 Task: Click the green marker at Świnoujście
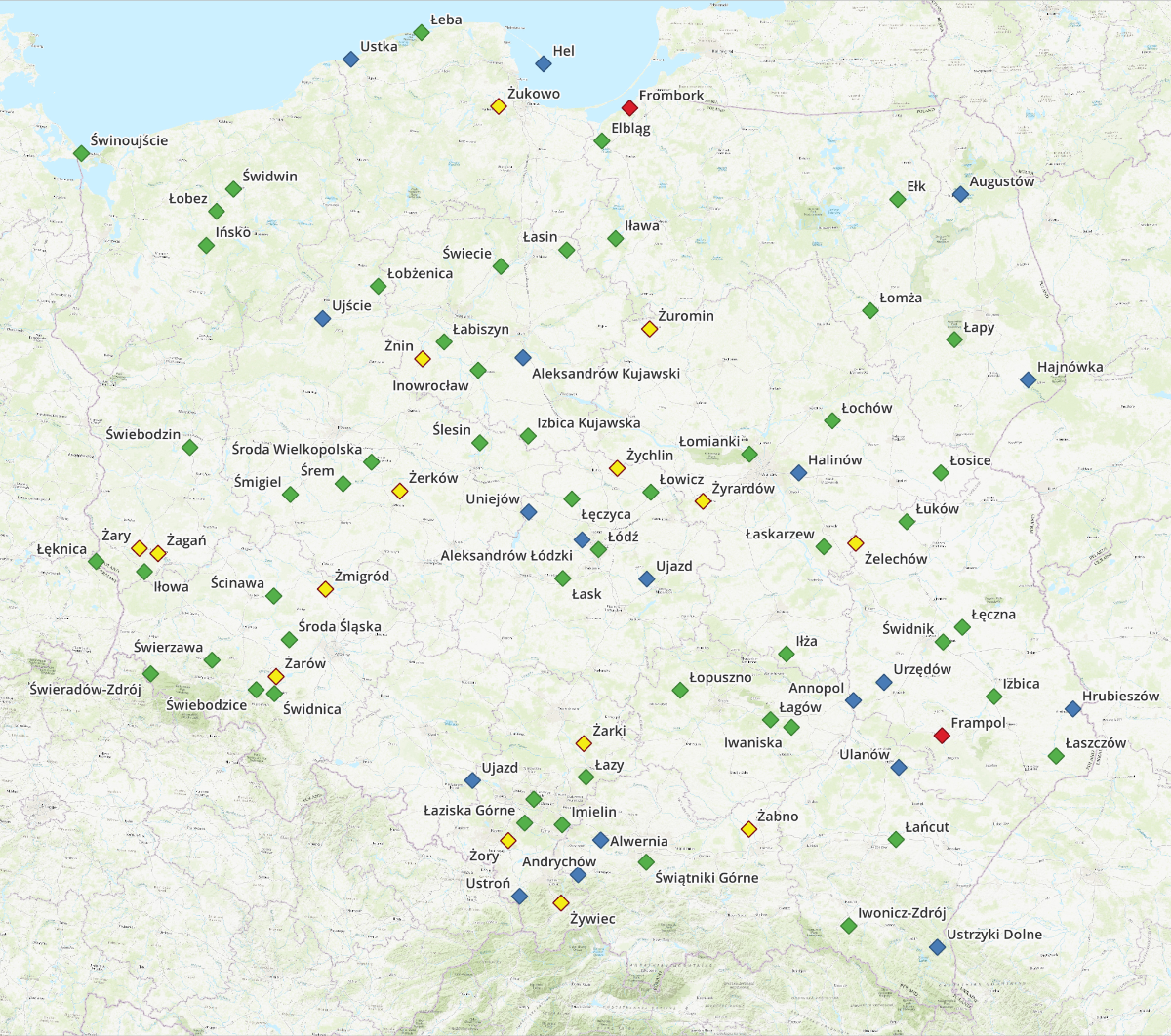[81, 153]
